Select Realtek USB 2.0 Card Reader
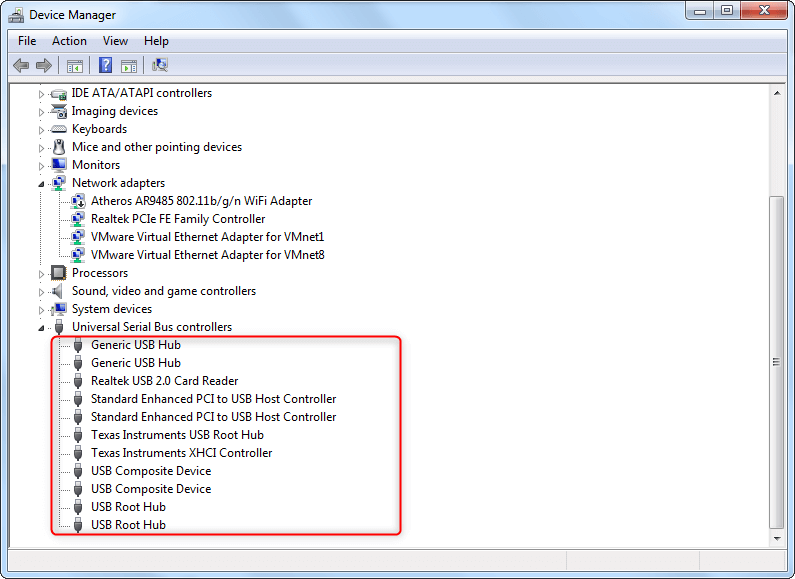 (164, 381)
